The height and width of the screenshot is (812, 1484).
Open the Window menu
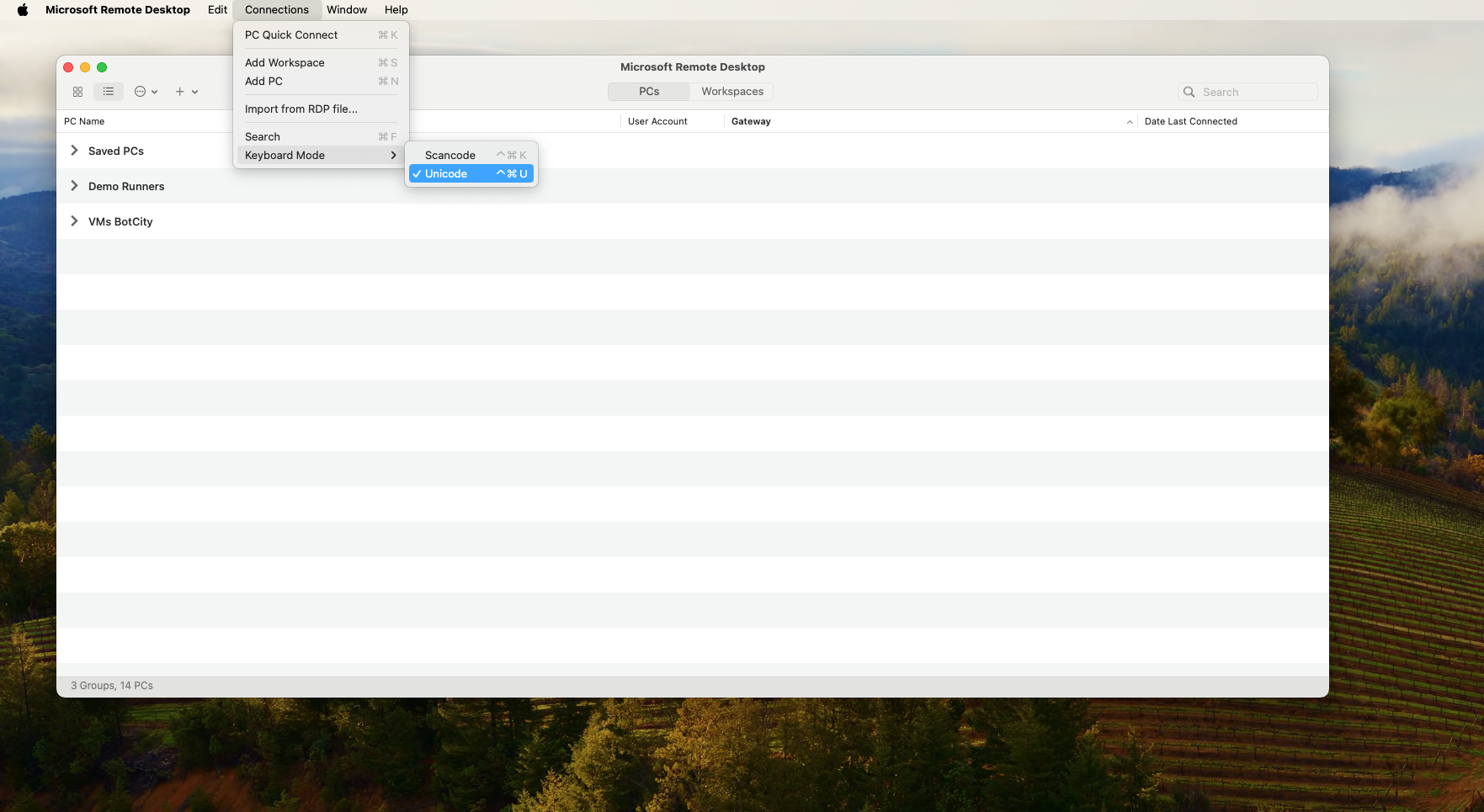coord(347,10)
